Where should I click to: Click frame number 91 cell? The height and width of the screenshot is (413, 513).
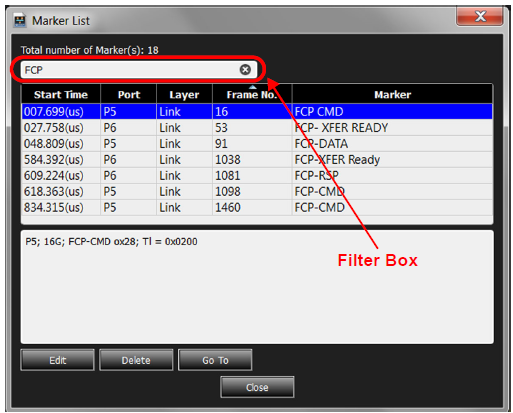click(x=252, y=144)
